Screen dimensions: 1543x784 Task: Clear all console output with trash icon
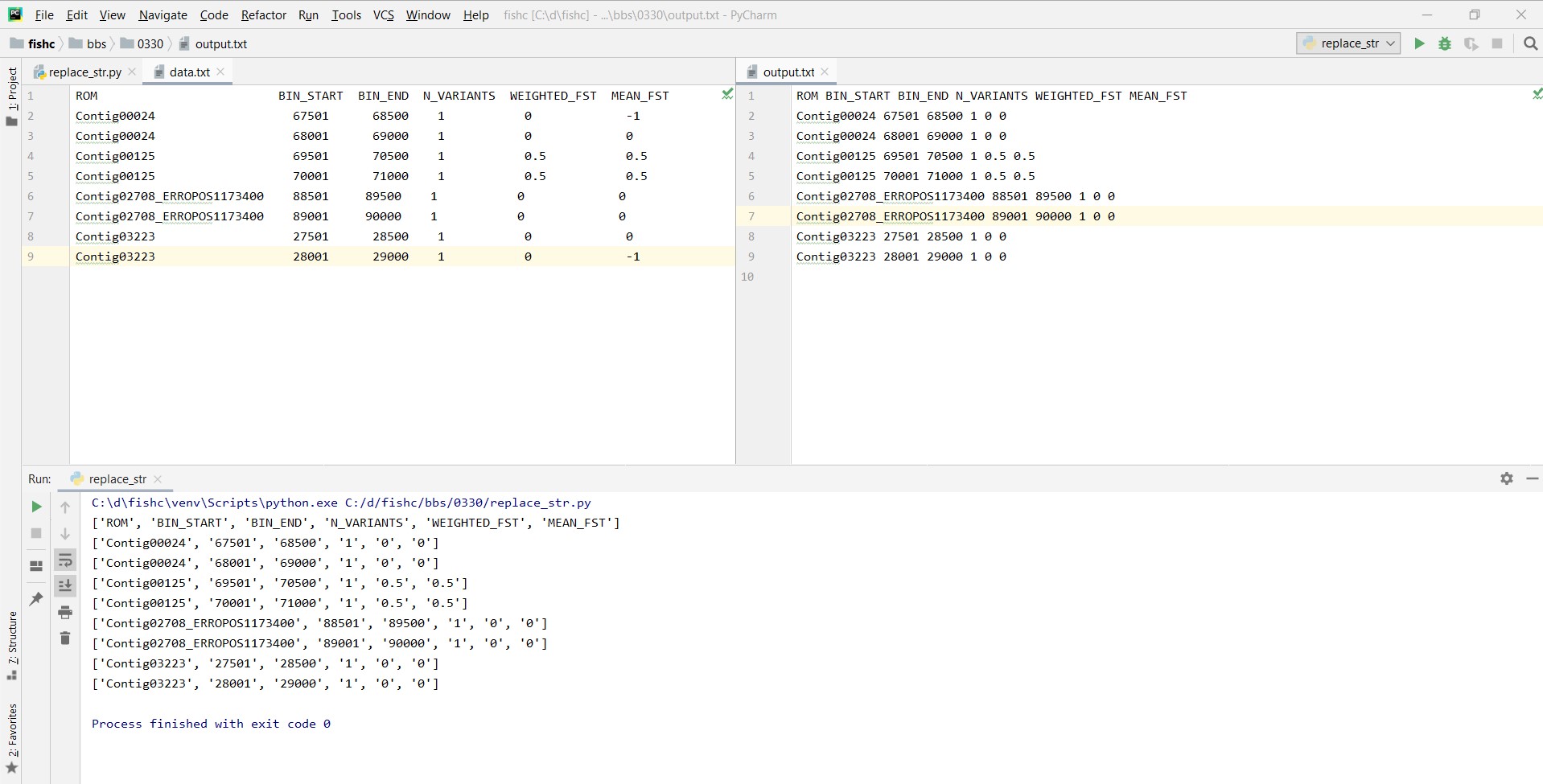coord(65,638)
